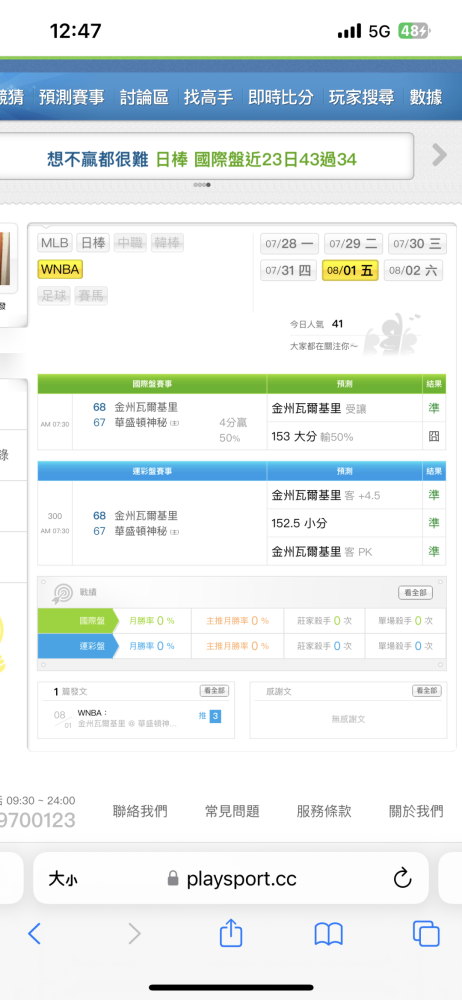Open the 預測賽事 navigation tab
The width and height of the screenshot is (462, 1000).
71,97
